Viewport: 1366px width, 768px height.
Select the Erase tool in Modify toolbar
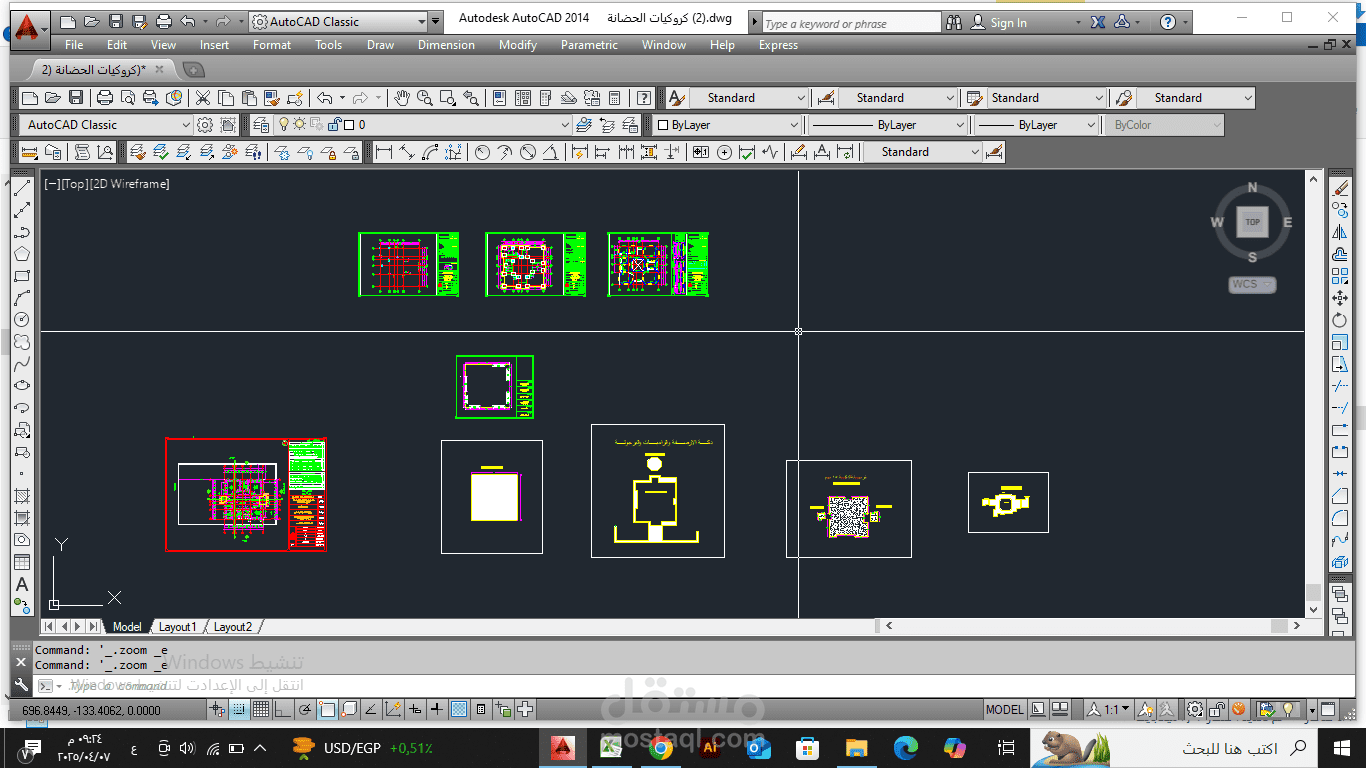click(1340, 187)
